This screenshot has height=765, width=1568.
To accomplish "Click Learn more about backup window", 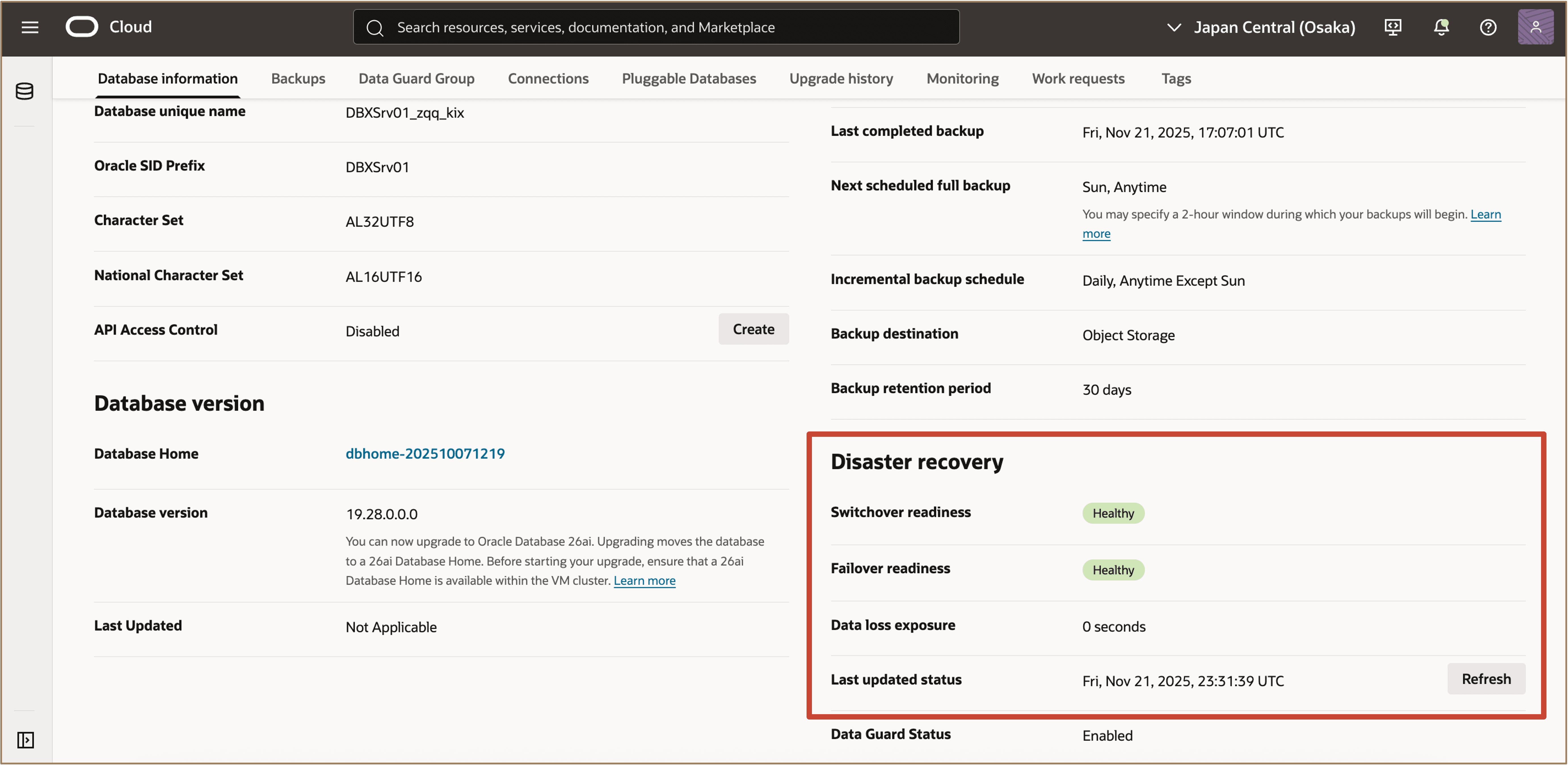I will 1485,214.
